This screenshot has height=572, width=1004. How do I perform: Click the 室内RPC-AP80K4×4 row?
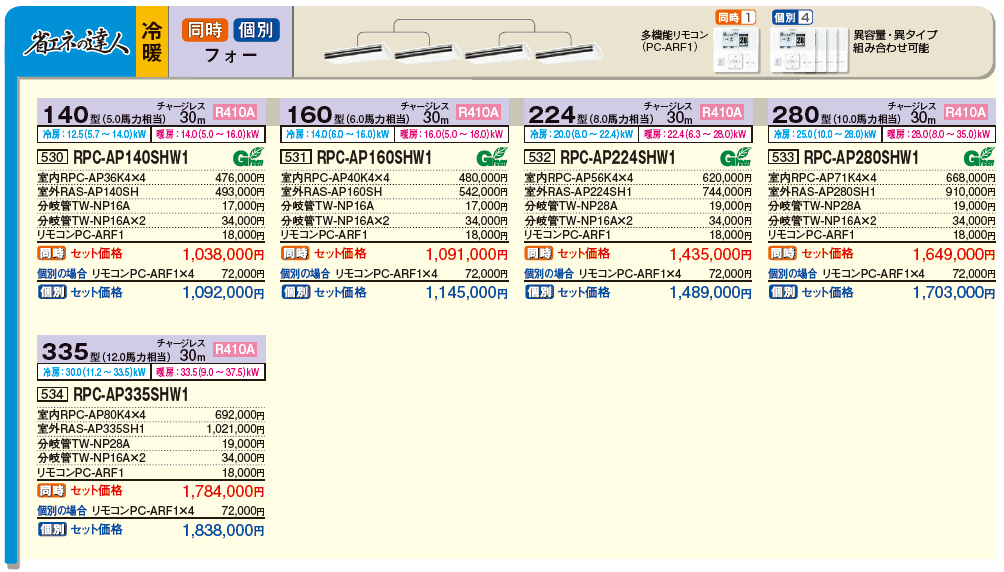[151, 415]
